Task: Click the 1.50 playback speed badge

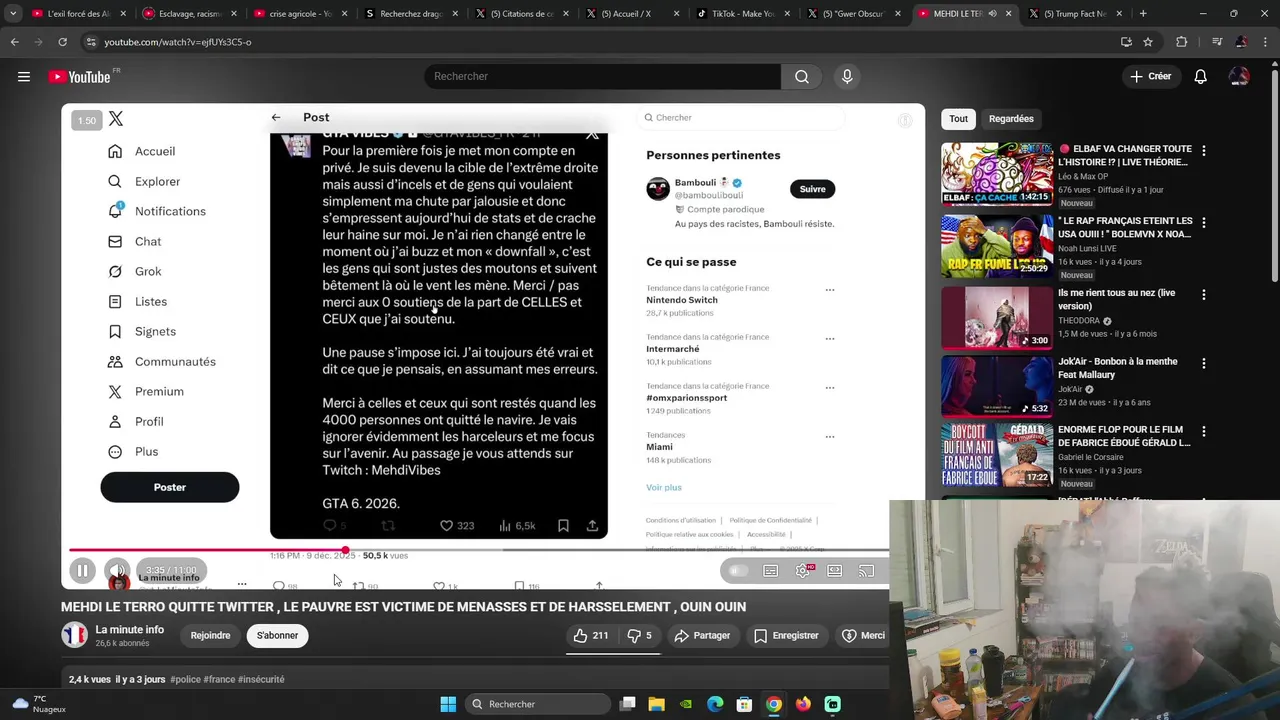Action: coord(87,120)
